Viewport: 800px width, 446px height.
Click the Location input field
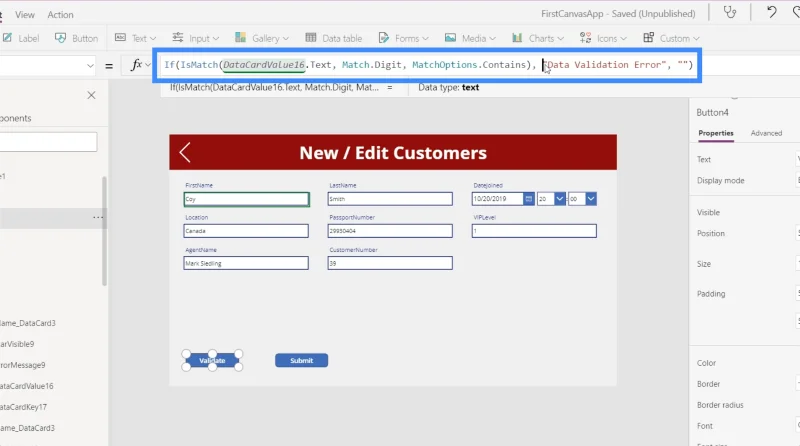click(x=246, y=231)
